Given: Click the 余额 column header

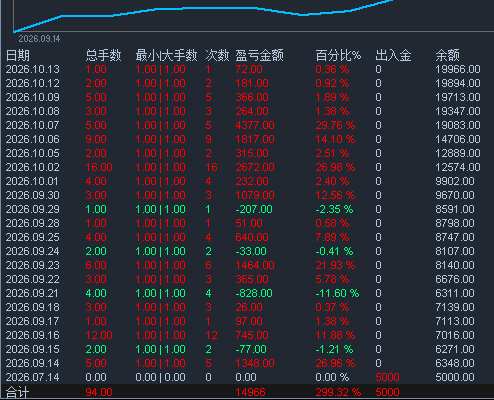Looking at the screenshot, I should click(x=447, y=55).
